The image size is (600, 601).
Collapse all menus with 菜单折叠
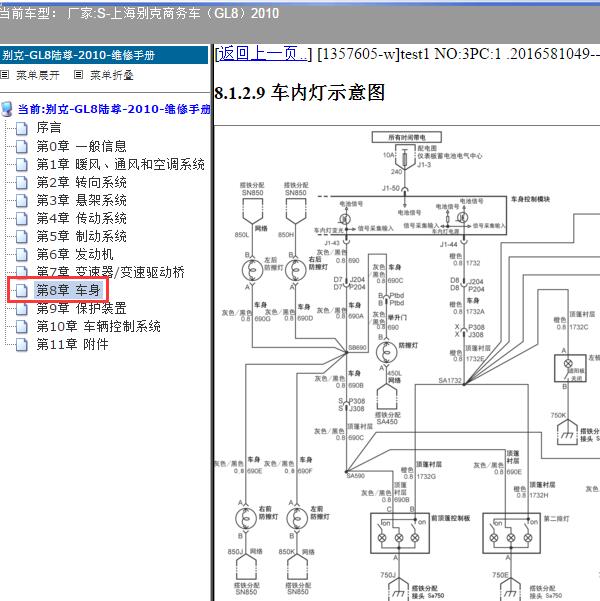click(111, 75)
